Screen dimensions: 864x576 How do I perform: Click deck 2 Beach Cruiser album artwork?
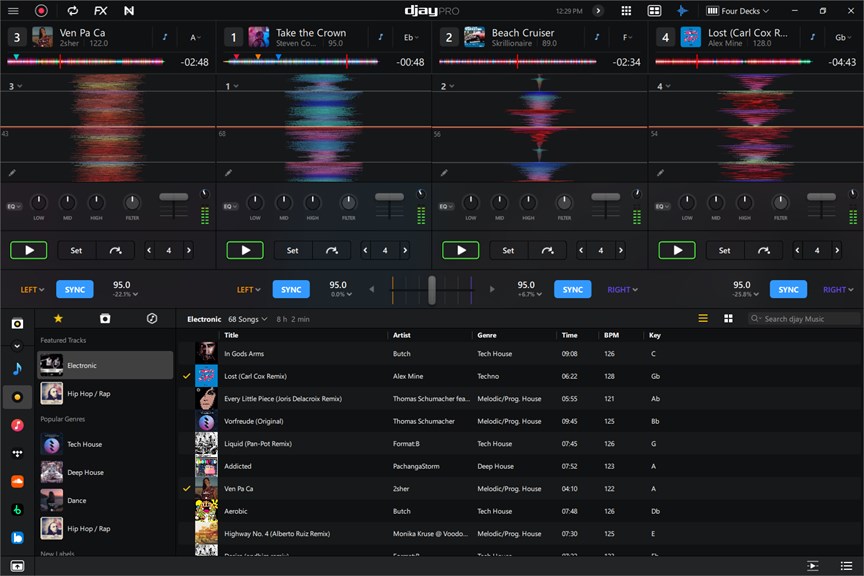coord(474,37)
